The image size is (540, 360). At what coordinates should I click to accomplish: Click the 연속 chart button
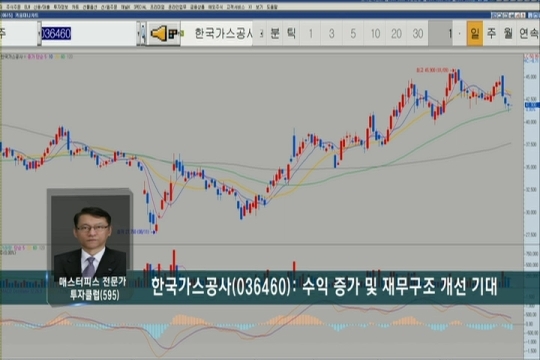coord(528,33)
